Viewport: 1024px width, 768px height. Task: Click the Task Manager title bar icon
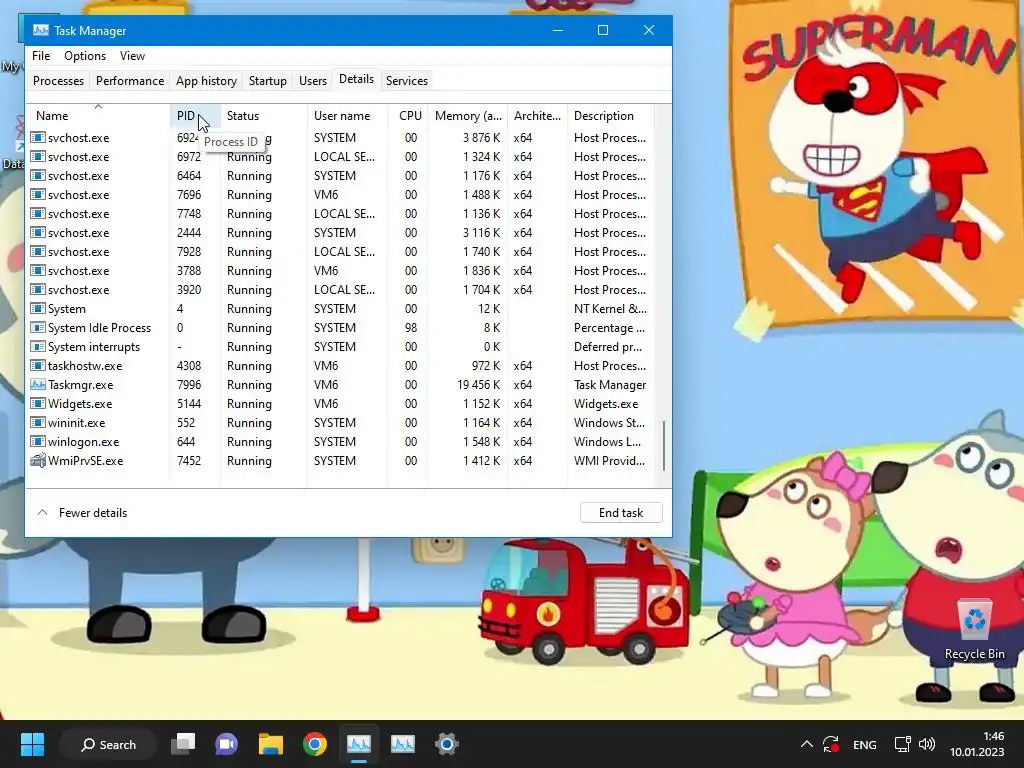coord(40,30)
